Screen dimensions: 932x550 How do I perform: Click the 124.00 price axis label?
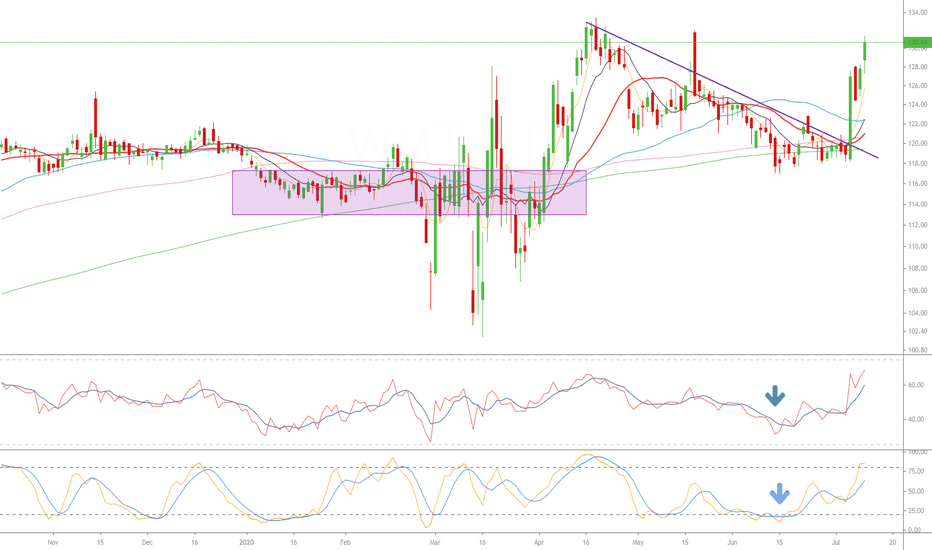(918, 105)
